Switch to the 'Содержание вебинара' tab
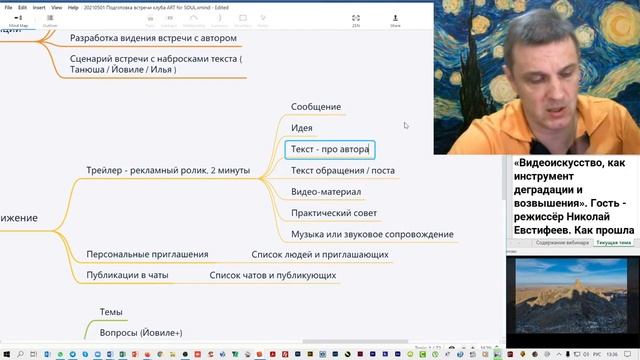Image resolution: width=640 pixels, height=360 pixels. (x=562, y=242)
